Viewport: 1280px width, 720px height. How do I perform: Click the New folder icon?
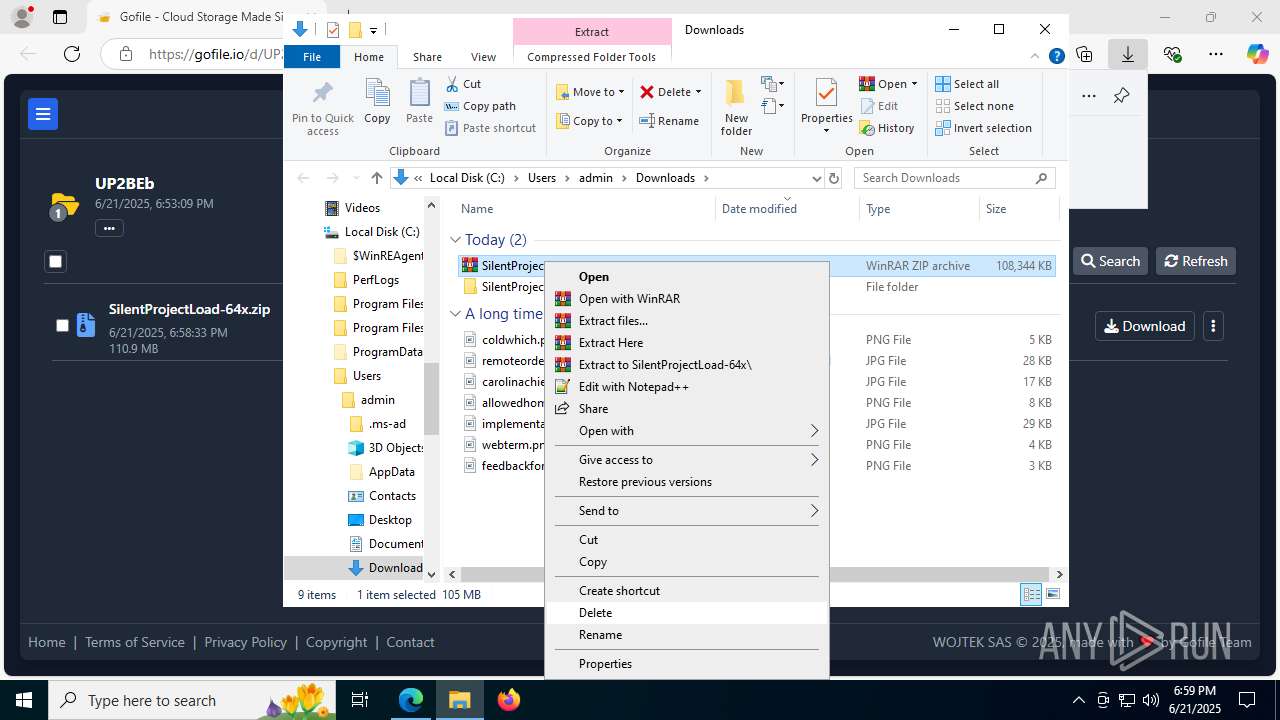click(735, 93)
